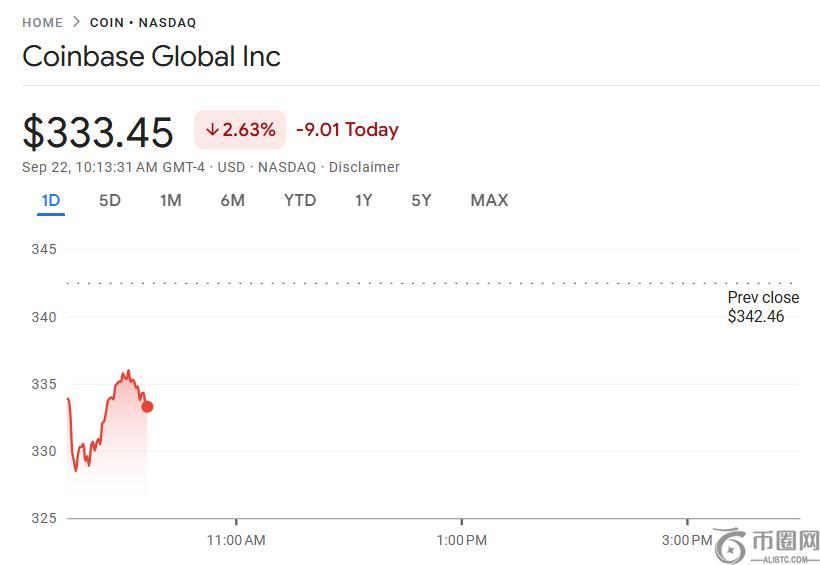Click the red current price dot on chart
The width and height of the screenshot is (820, 565).
point(147,406)
